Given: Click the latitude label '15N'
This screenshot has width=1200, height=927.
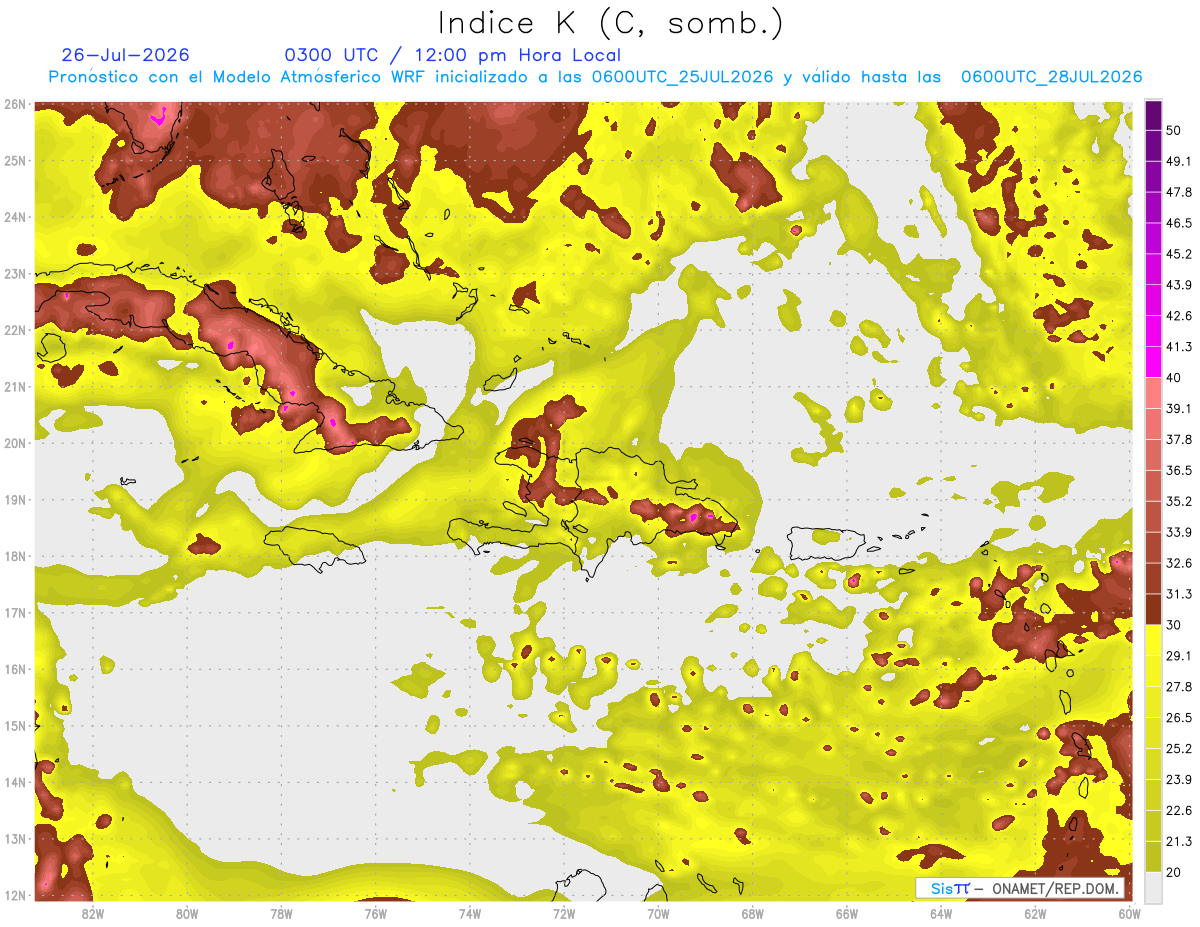Looking at the screenshot, I should pos(15,726).
